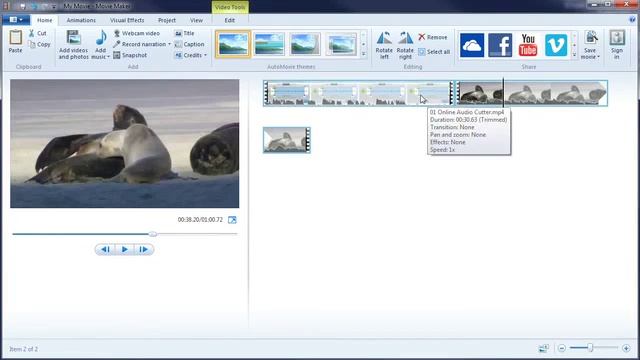Click the Add music note icon
The image size is (640, 360).
coord(101,38)
